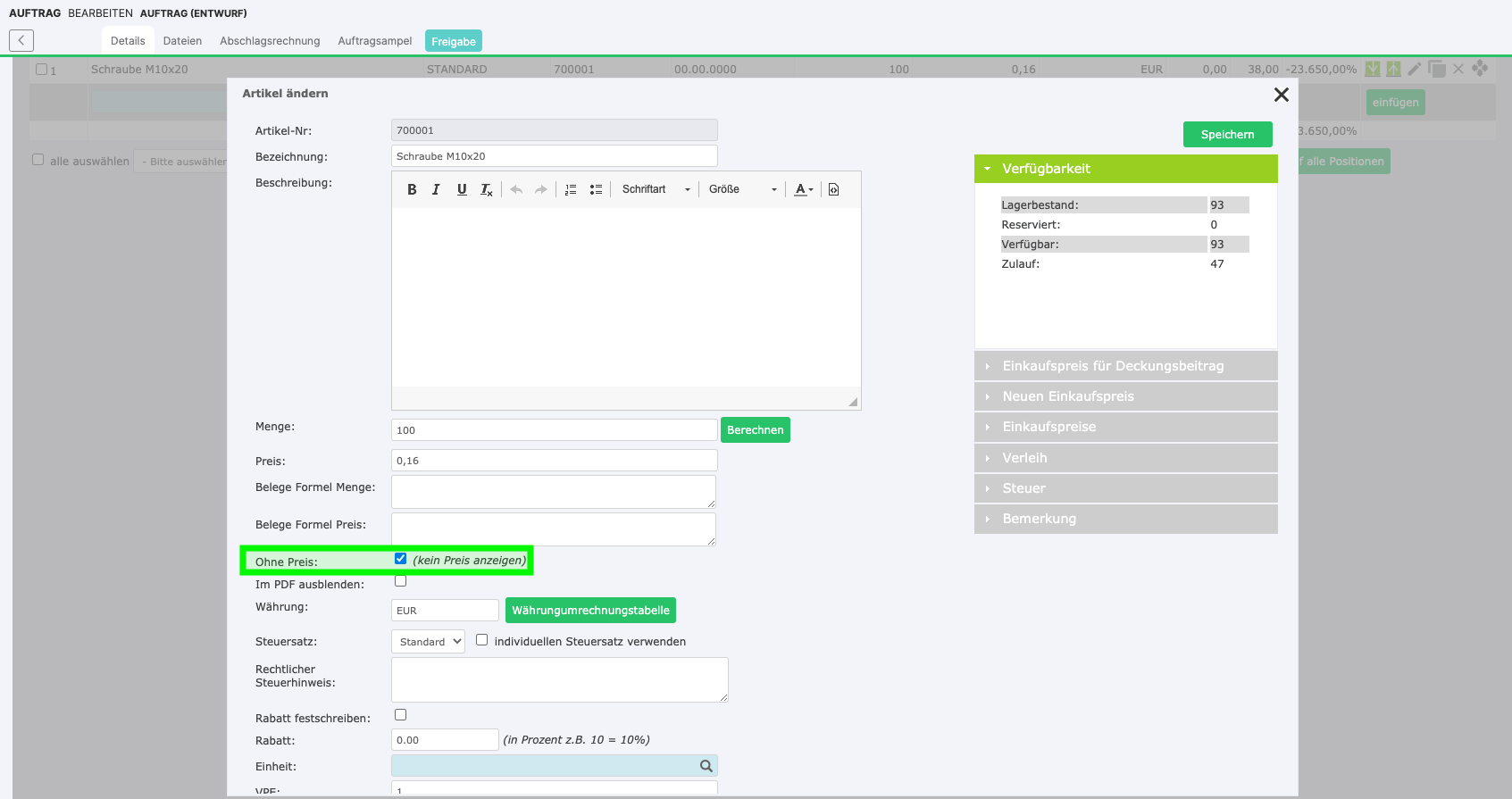Remove formatting with the Tx icon
Screen dimensions: 1512x799
[x=486, y=189]
